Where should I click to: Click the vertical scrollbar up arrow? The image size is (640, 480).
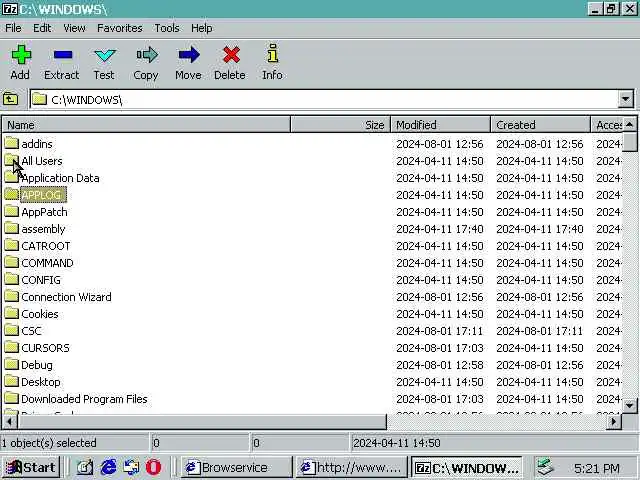(x=629, y=124)
